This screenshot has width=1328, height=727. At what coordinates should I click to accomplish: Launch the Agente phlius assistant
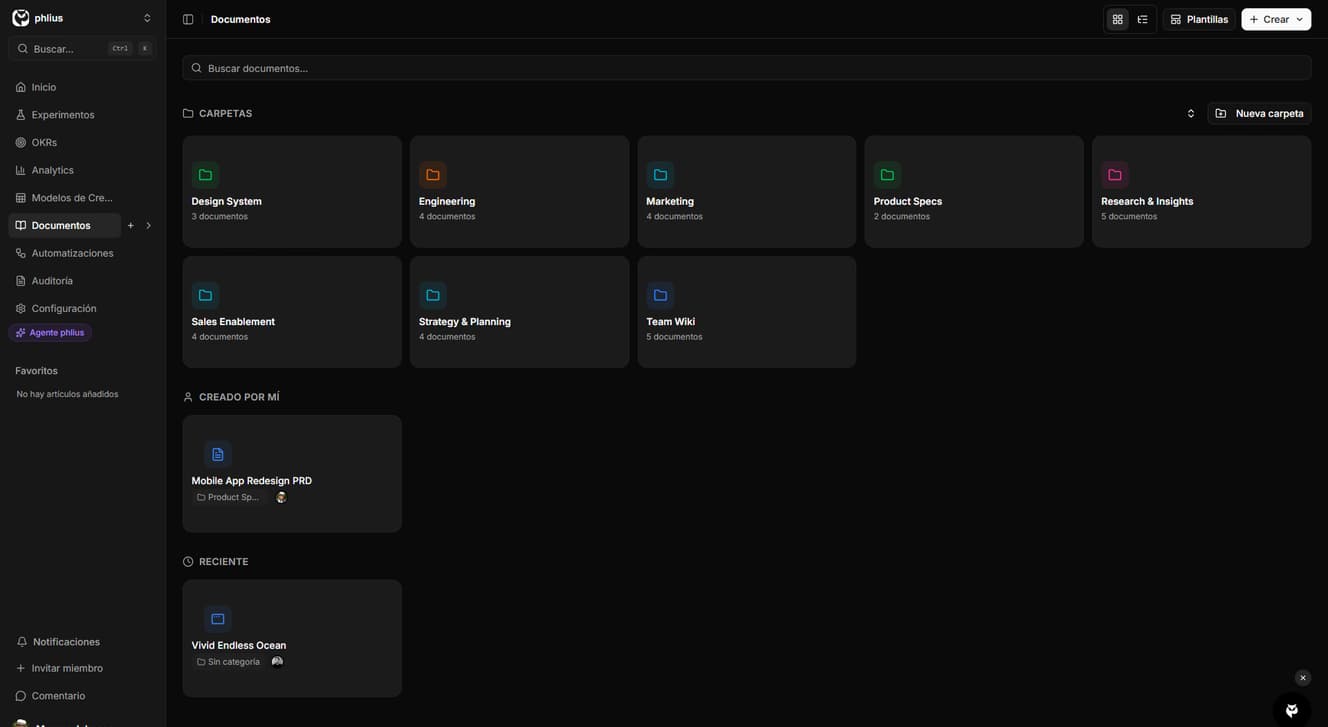click(x=50, y=333)
